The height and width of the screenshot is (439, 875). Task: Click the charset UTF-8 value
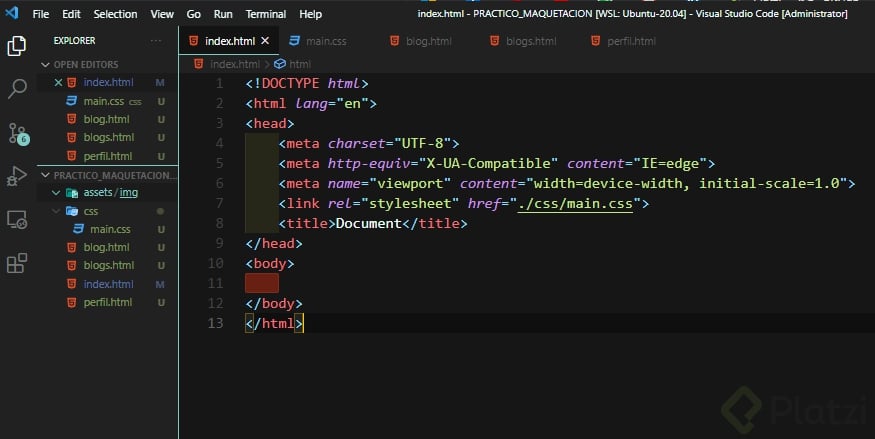click(422, 143)
